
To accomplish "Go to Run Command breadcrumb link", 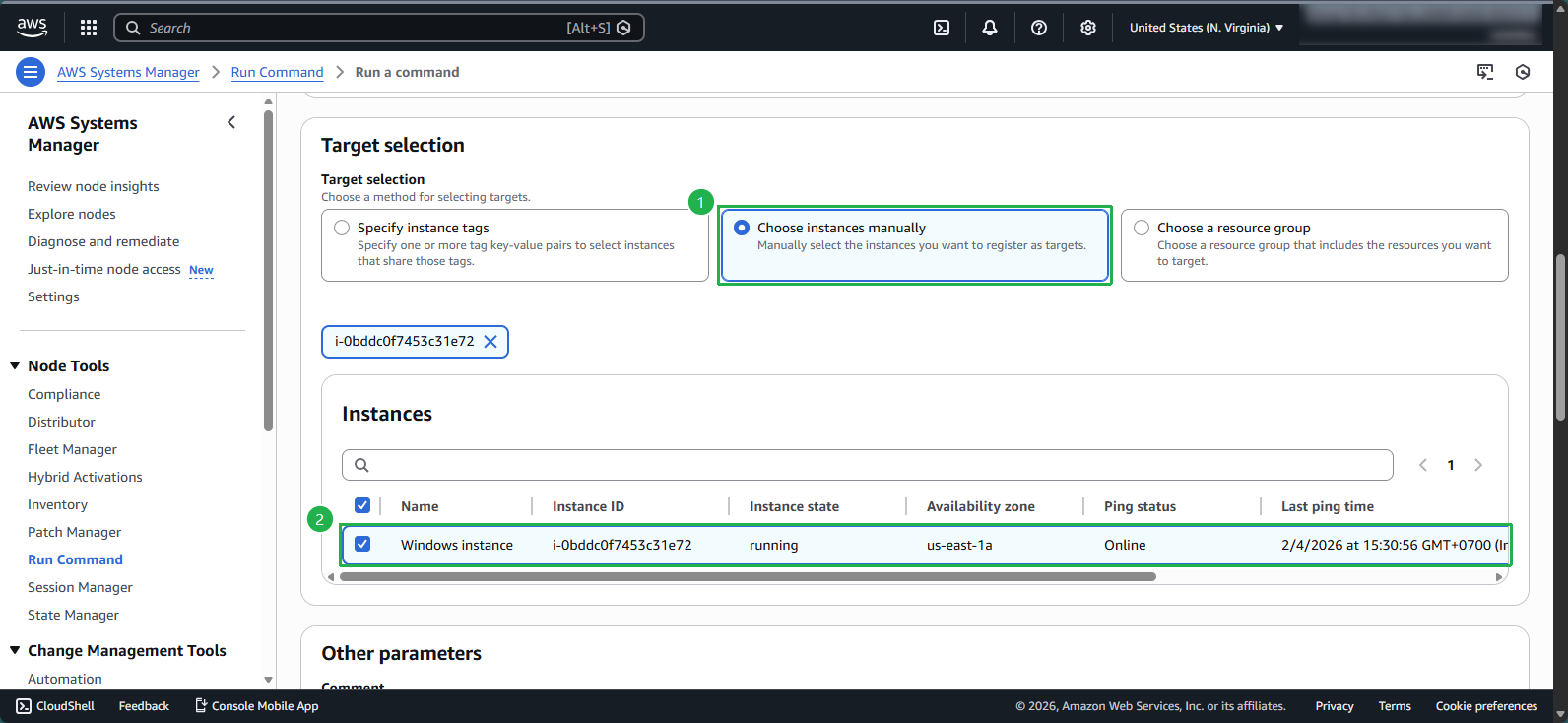I will point(277,72).
